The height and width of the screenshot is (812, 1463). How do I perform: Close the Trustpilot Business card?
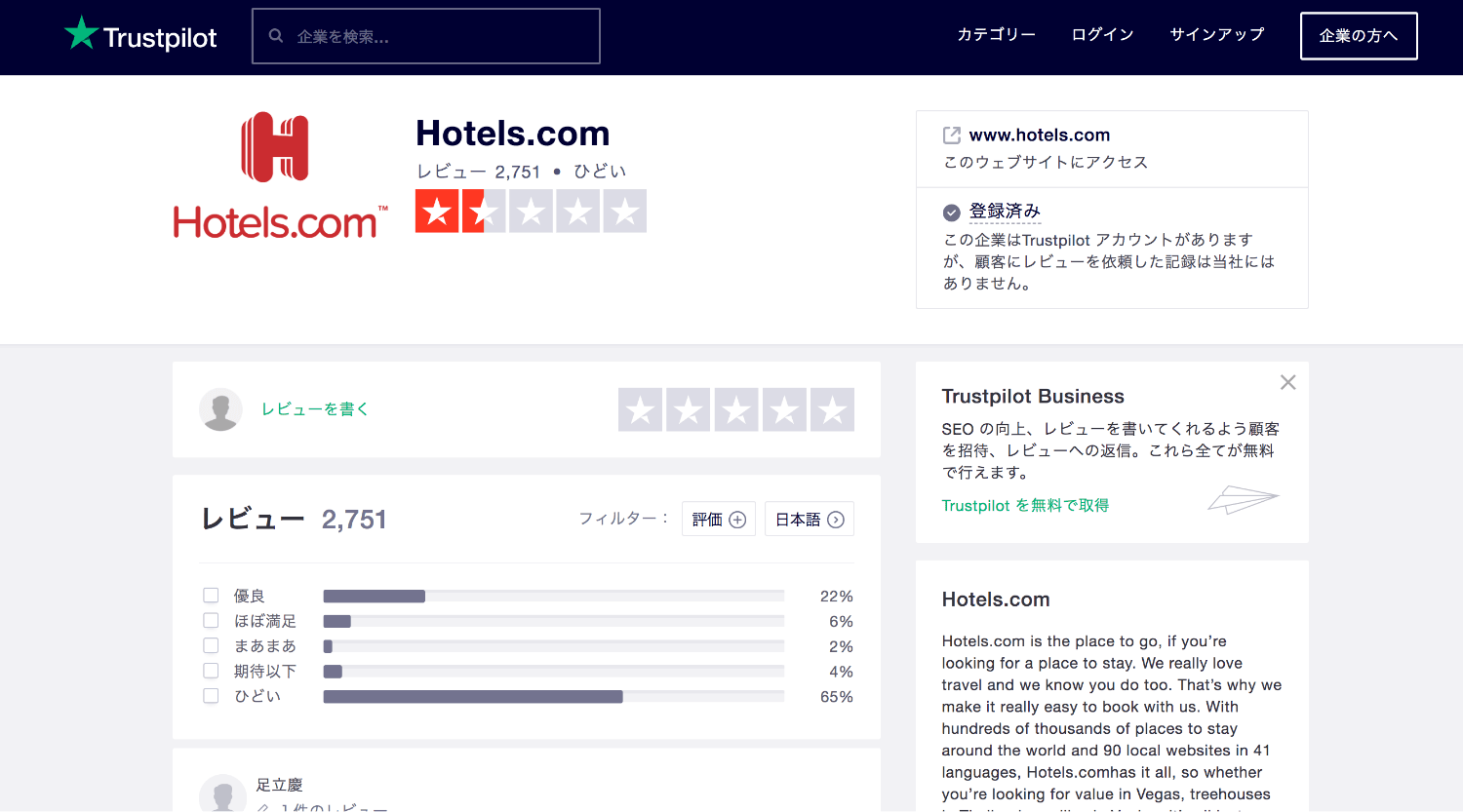coord(1287,382)
